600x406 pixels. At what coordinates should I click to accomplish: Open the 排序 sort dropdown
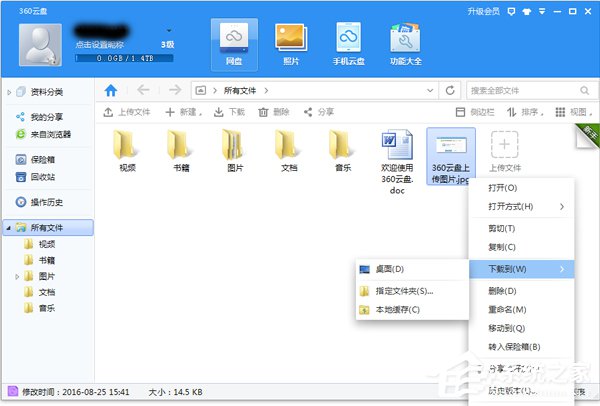[x=525, y=112]
